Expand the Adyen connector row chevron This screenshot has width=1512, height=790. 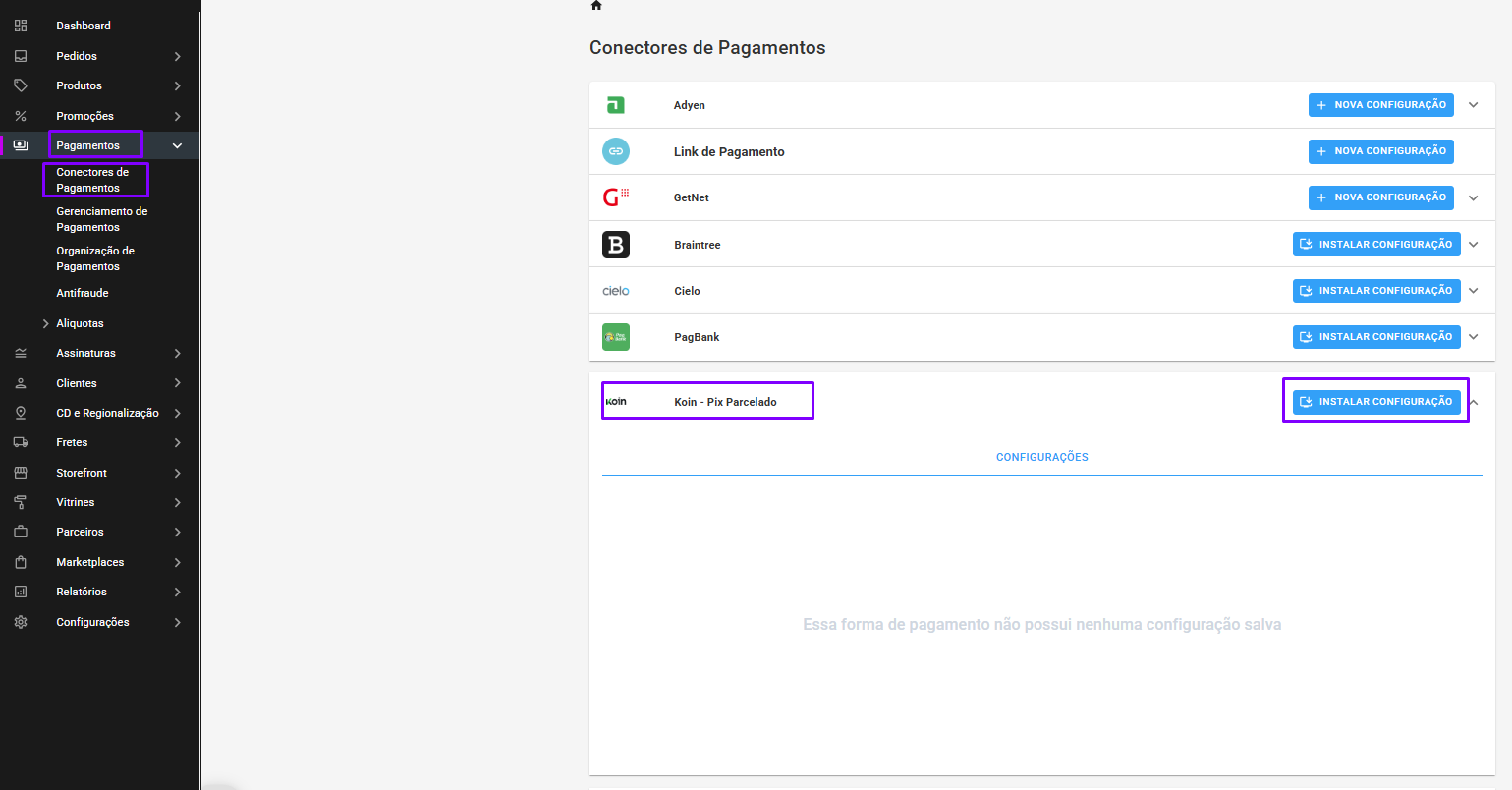[1474, 105]
